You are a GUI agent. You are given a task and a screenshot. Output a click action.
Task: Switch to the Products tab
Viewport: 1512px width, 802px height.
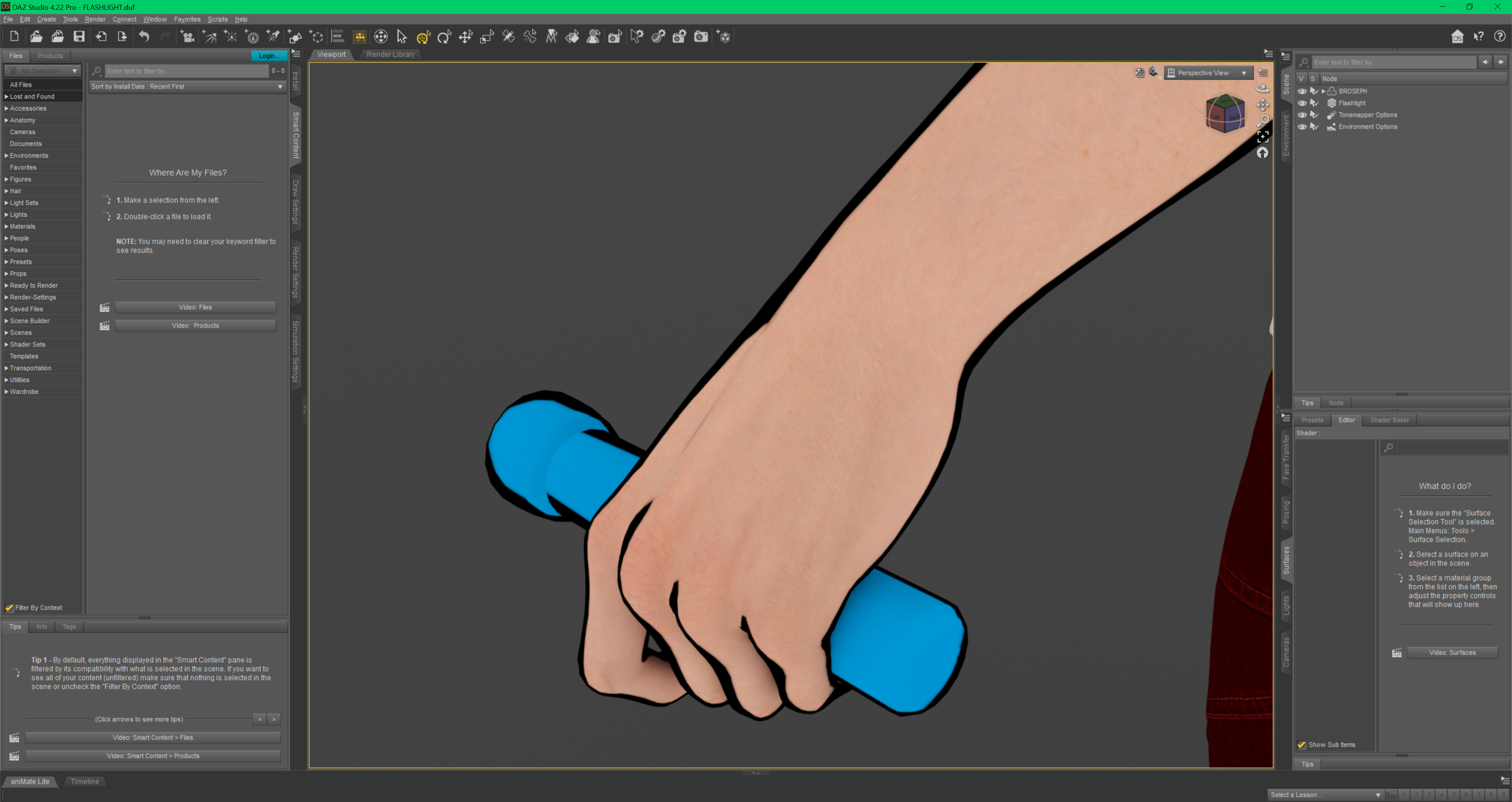(x=50, y=56)
